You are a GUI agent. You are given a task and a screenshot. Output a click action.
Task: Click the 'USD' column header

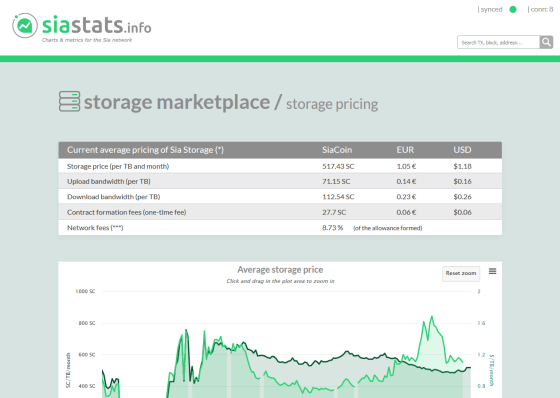point(462,150)
